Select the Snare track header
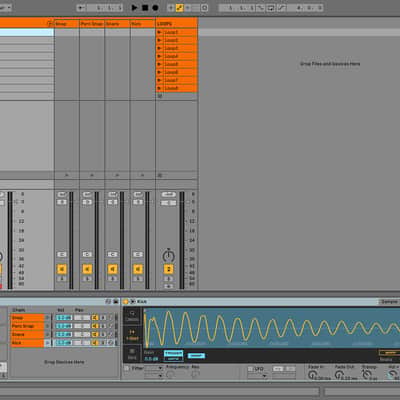400x400 pixels. coord(117,24)
